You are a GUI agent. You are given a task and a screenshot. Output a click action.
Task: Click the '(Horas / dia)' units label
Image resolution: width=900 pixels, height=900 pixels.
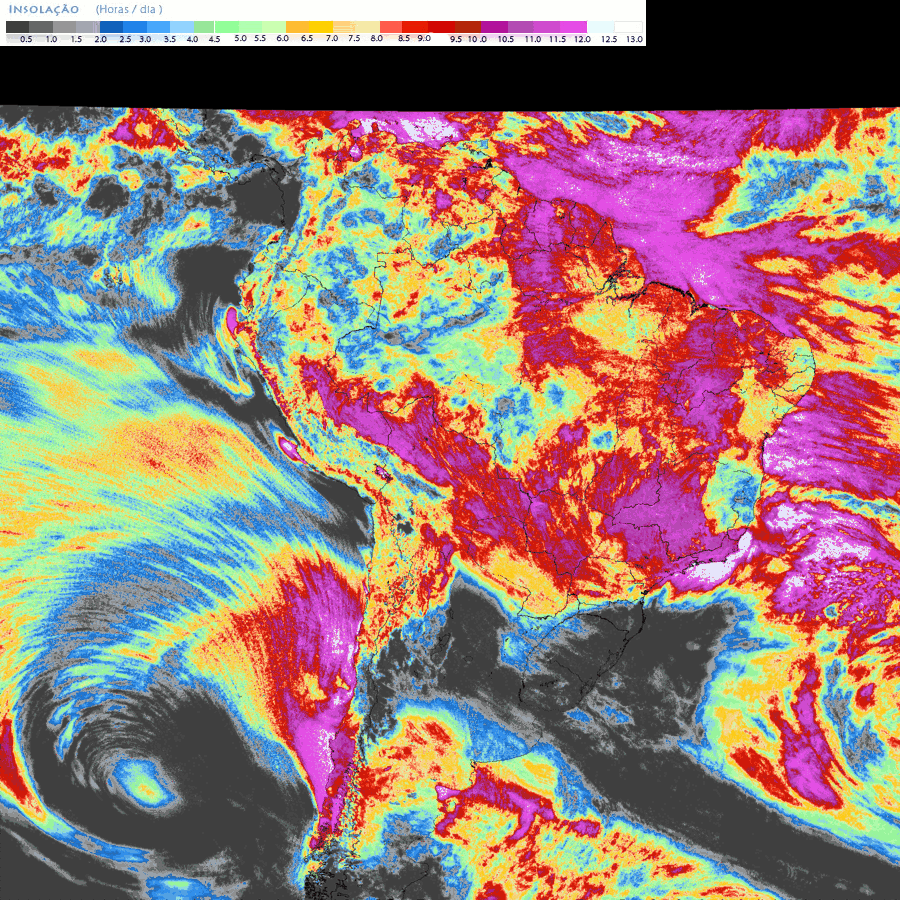[129, 10]
